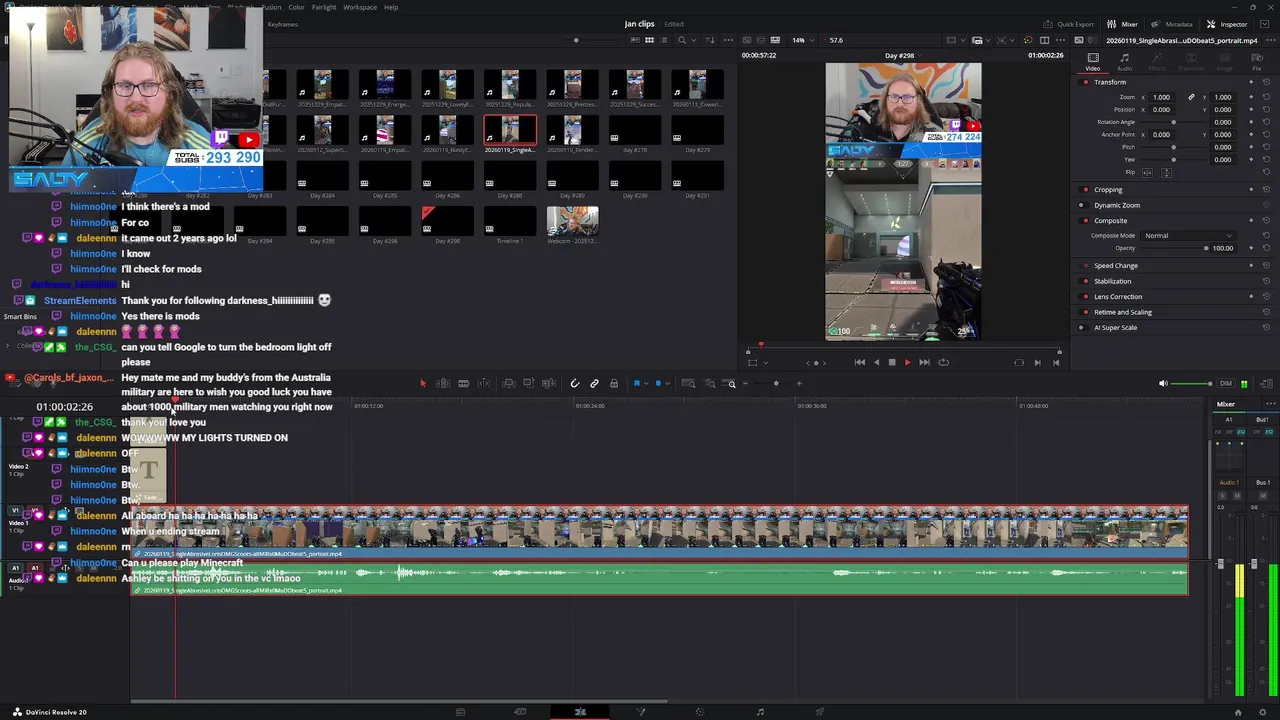Click the Zoom X value field

tap(1161, 97)
